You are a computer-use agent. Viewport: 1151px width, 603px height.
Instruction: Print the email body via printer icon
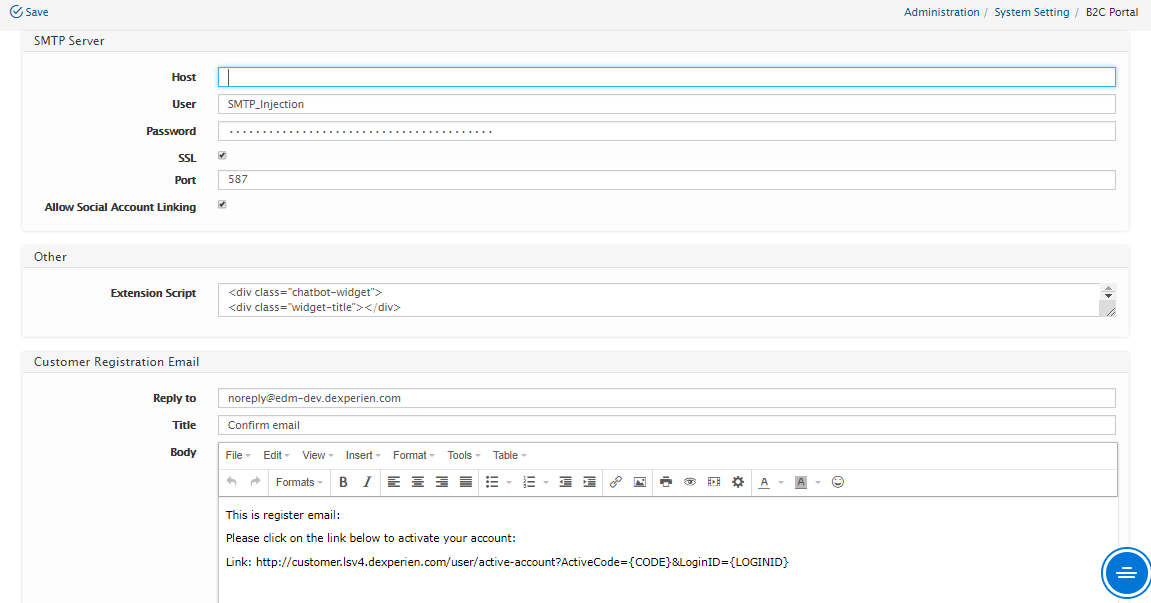666,482
